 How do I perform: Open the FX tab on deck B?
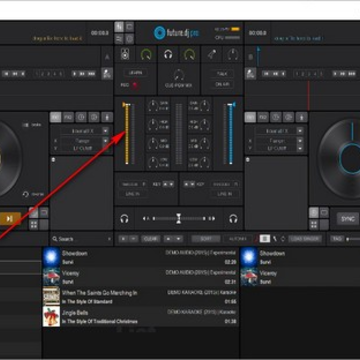click(250, 117)
